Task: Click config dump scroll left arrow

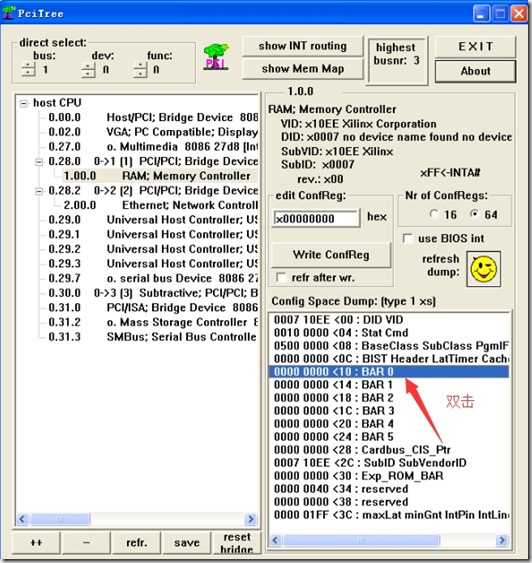Action: tap(276, 540)
